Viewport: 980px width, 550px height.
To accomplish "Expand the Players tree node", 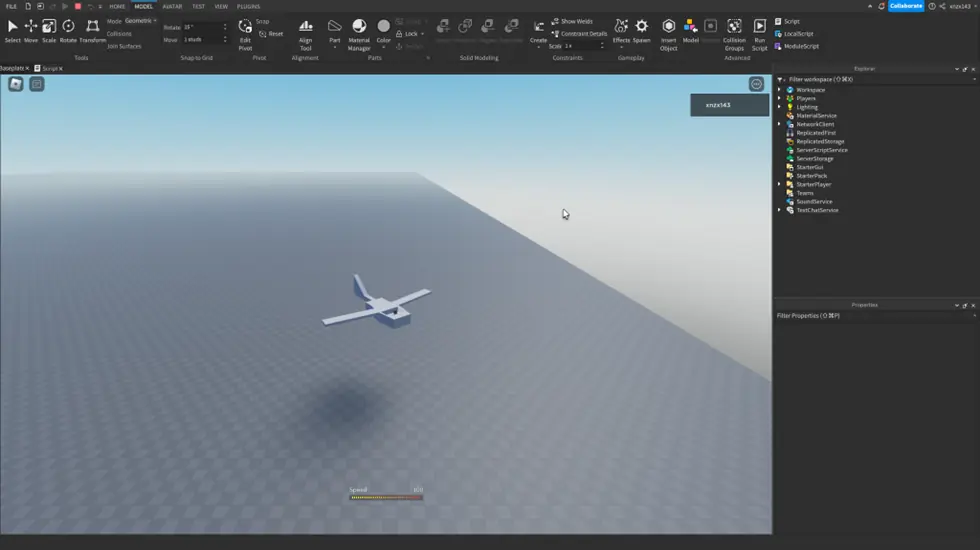I will pos(779,98).
